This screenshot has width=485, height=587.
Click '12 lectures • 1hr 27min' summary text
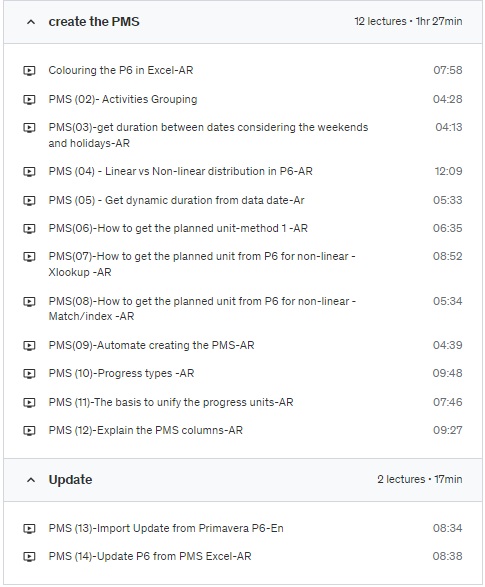tap(408, 21)
